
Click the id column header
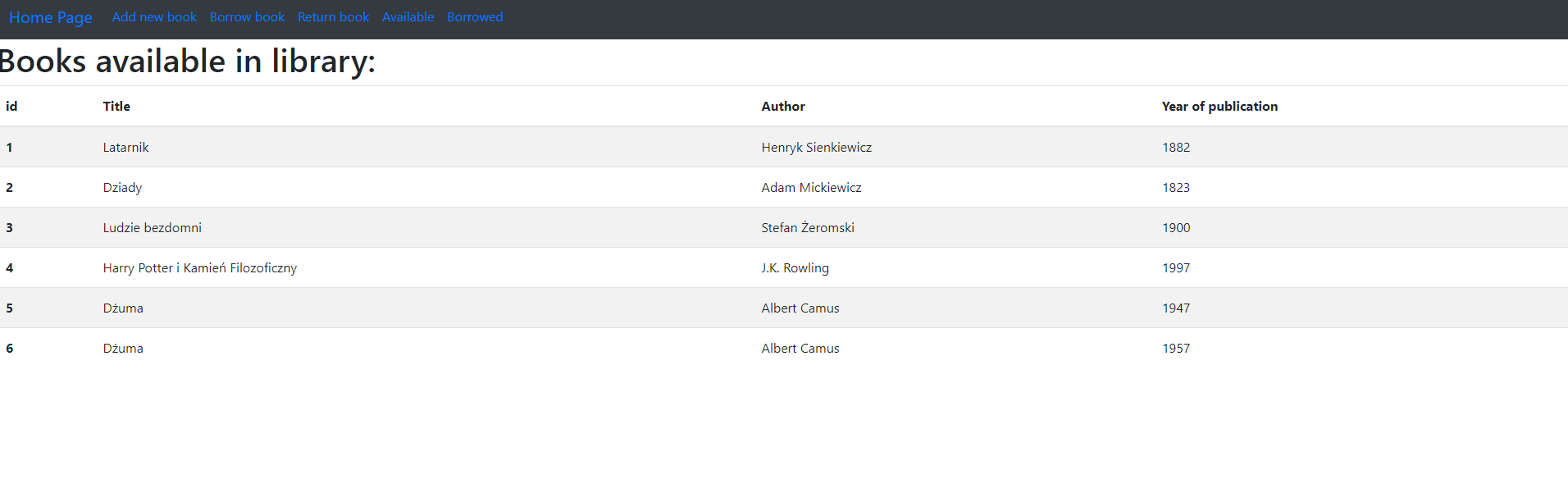point(10,106)
